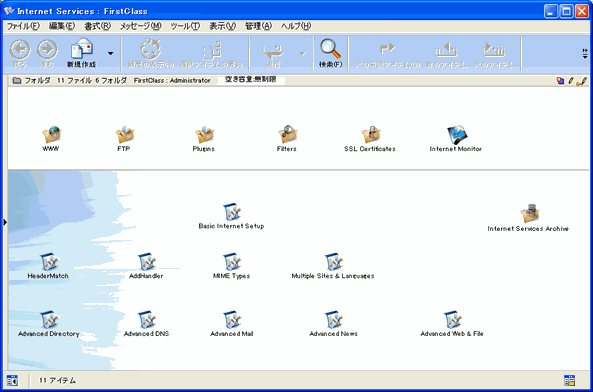Select the MIME Types form icon
Screen dimensions: 593x392
click(x=232, y=262)
